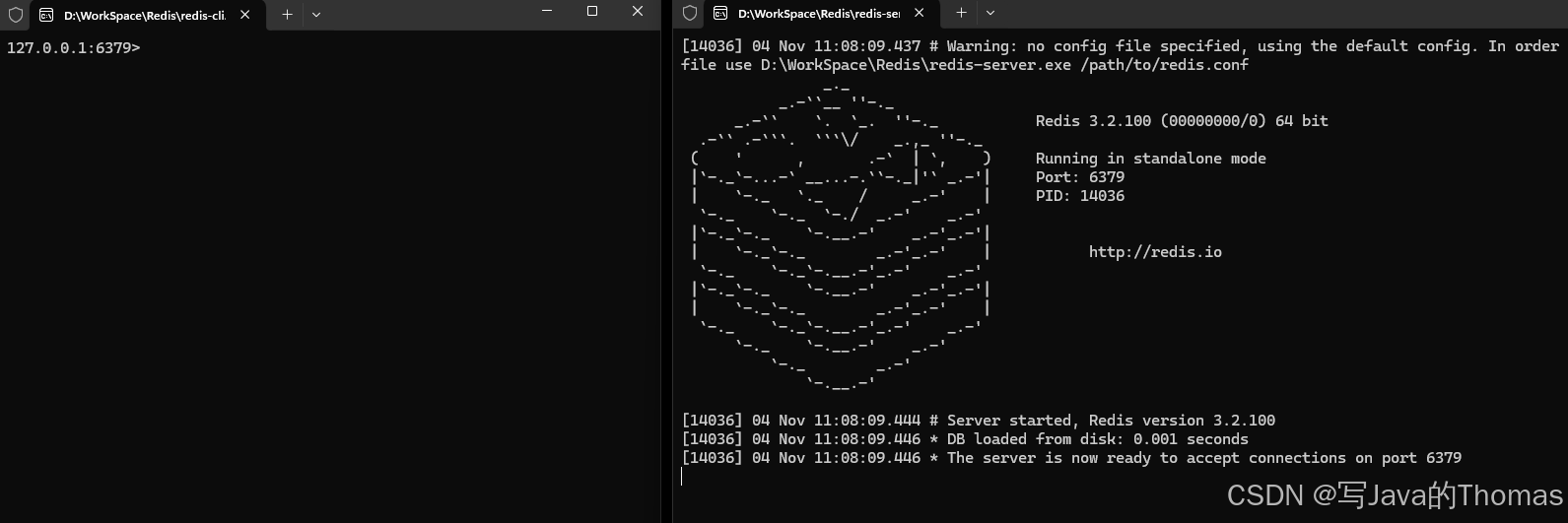Click the 'Redis 3.2.100 (00000000/0) 64 bit' text

point(1182,121)
